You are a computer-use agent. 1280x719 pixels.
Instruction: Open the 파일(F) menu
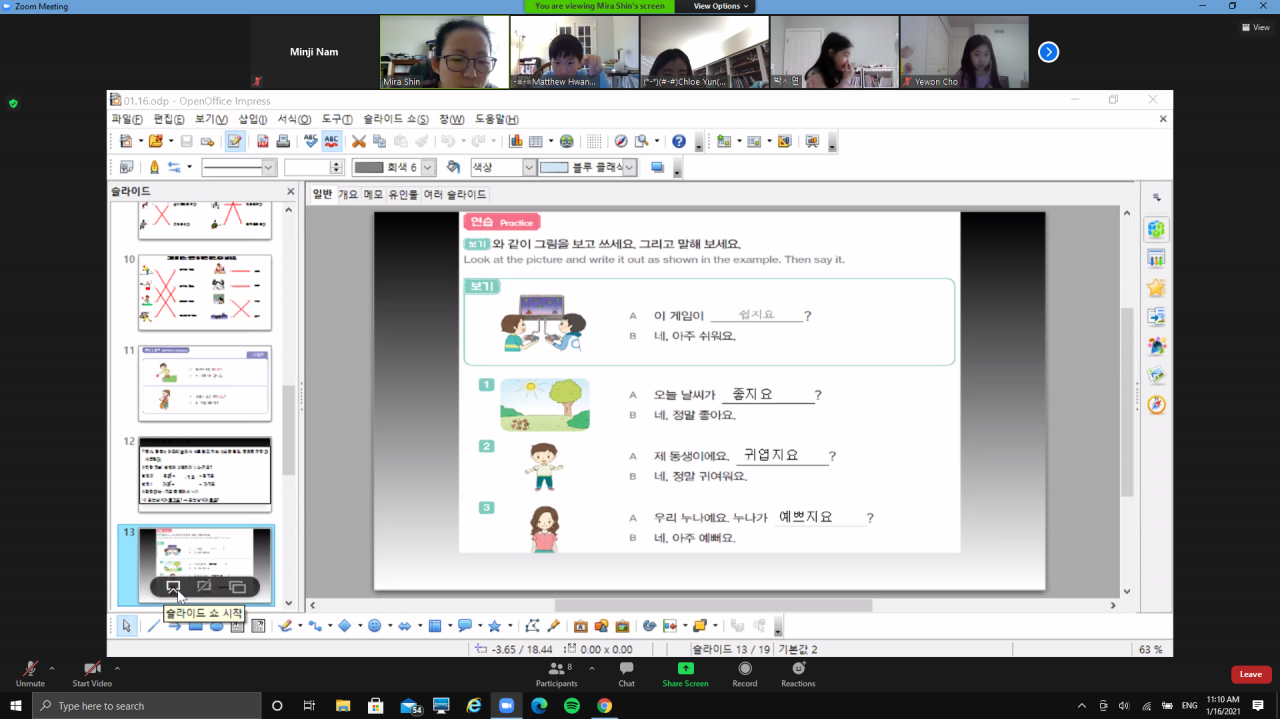click(127, 119)
